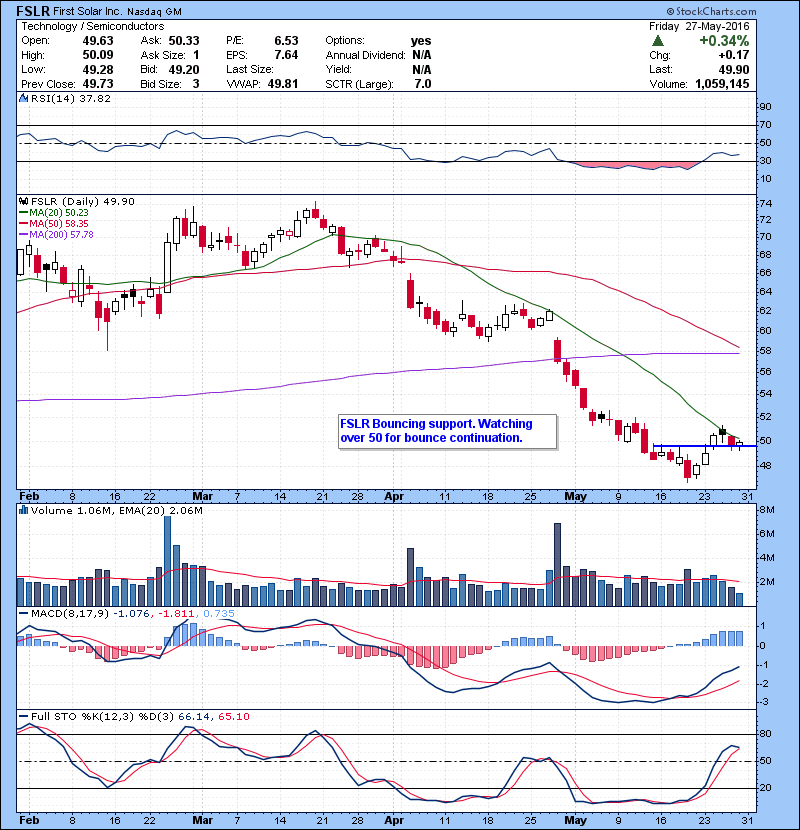Click the Volume figure 1,059,145
This screenshot has width=800, height=830.
coord(722,84)
